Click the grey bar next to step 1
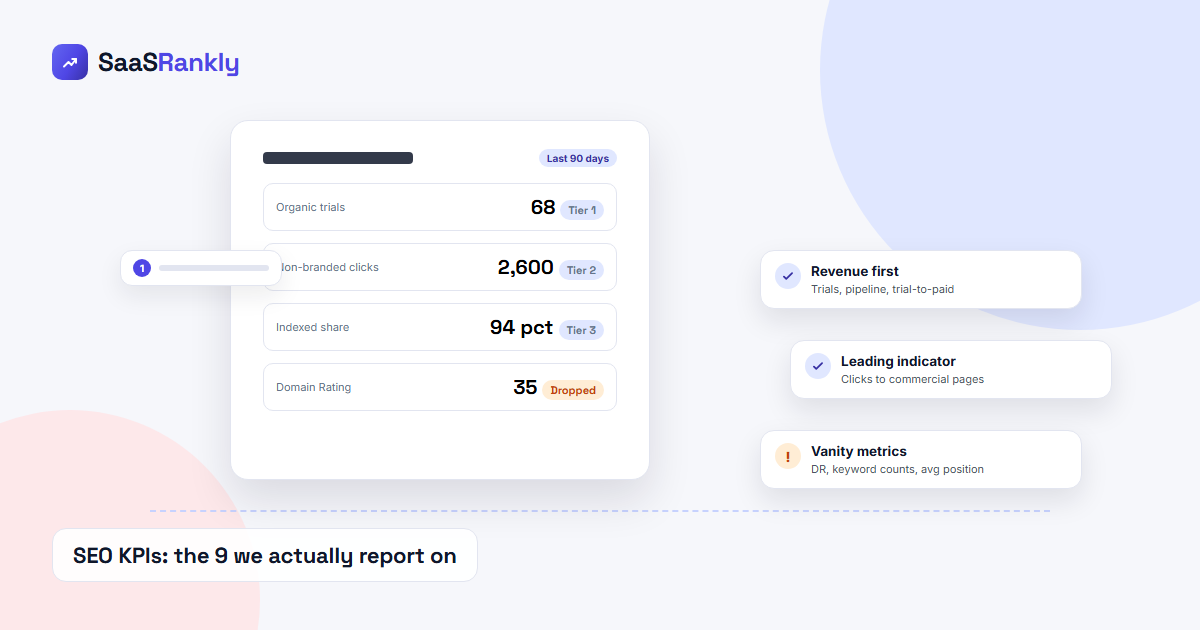The height and width of the screenshot is (630, 1200). point(214,268)
